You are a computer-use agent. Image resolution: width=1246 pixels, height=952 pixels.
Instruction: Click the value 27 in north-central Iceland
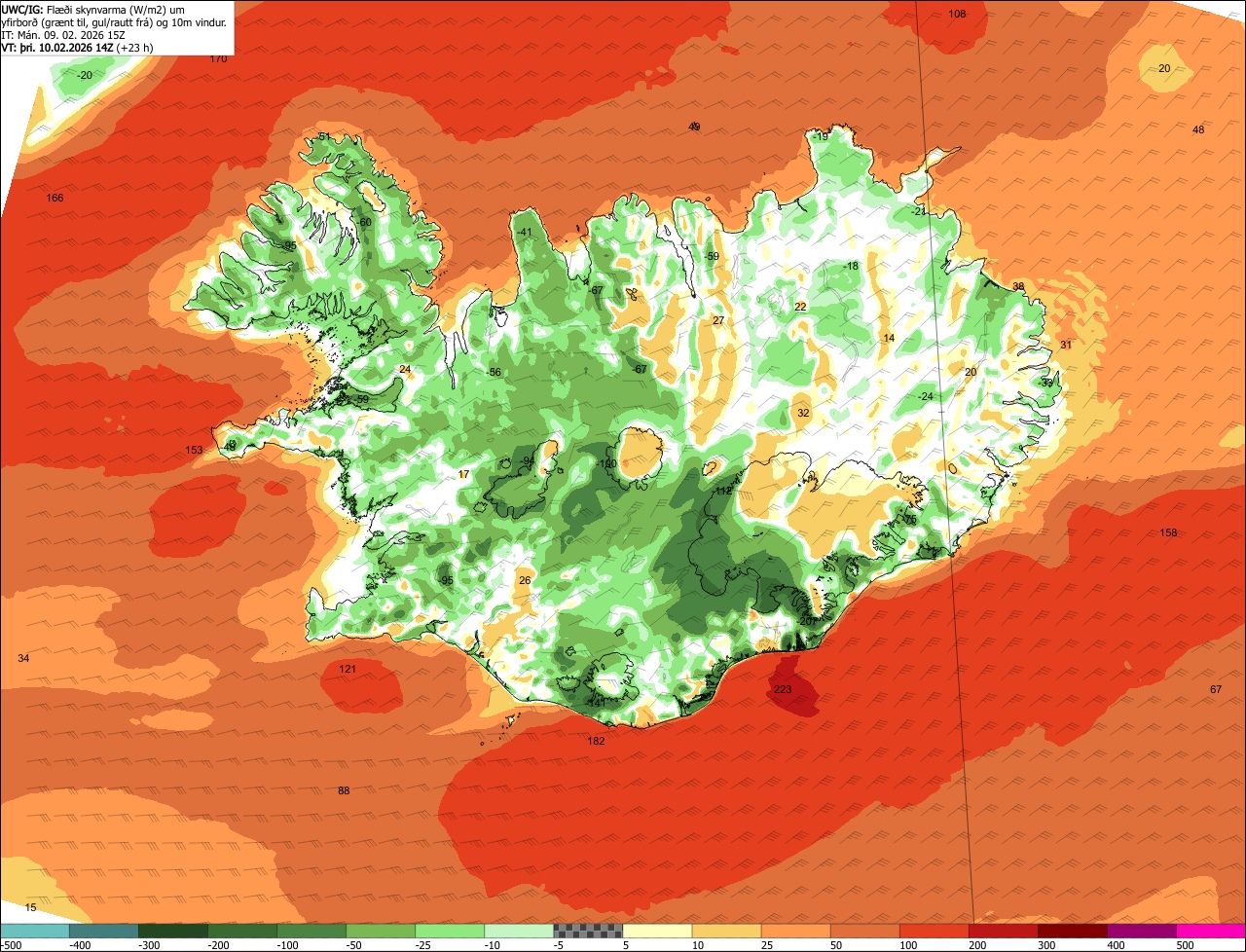[x=718, y=320]
